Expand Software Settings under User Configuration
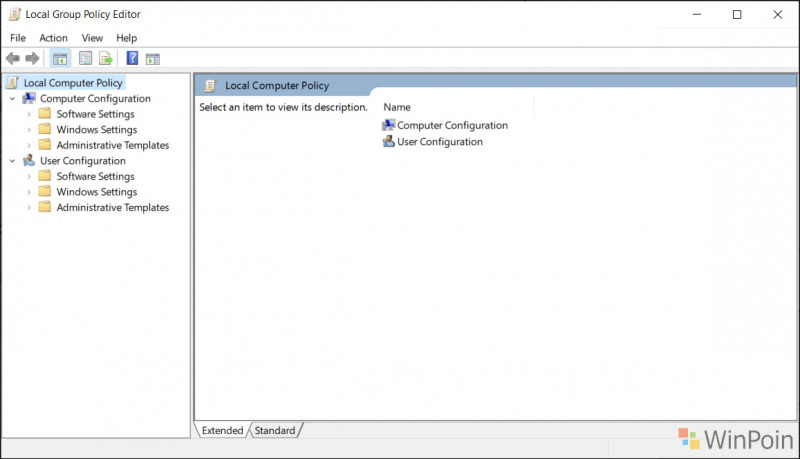Viewport: 800px width, 459px height. point(29,176)
